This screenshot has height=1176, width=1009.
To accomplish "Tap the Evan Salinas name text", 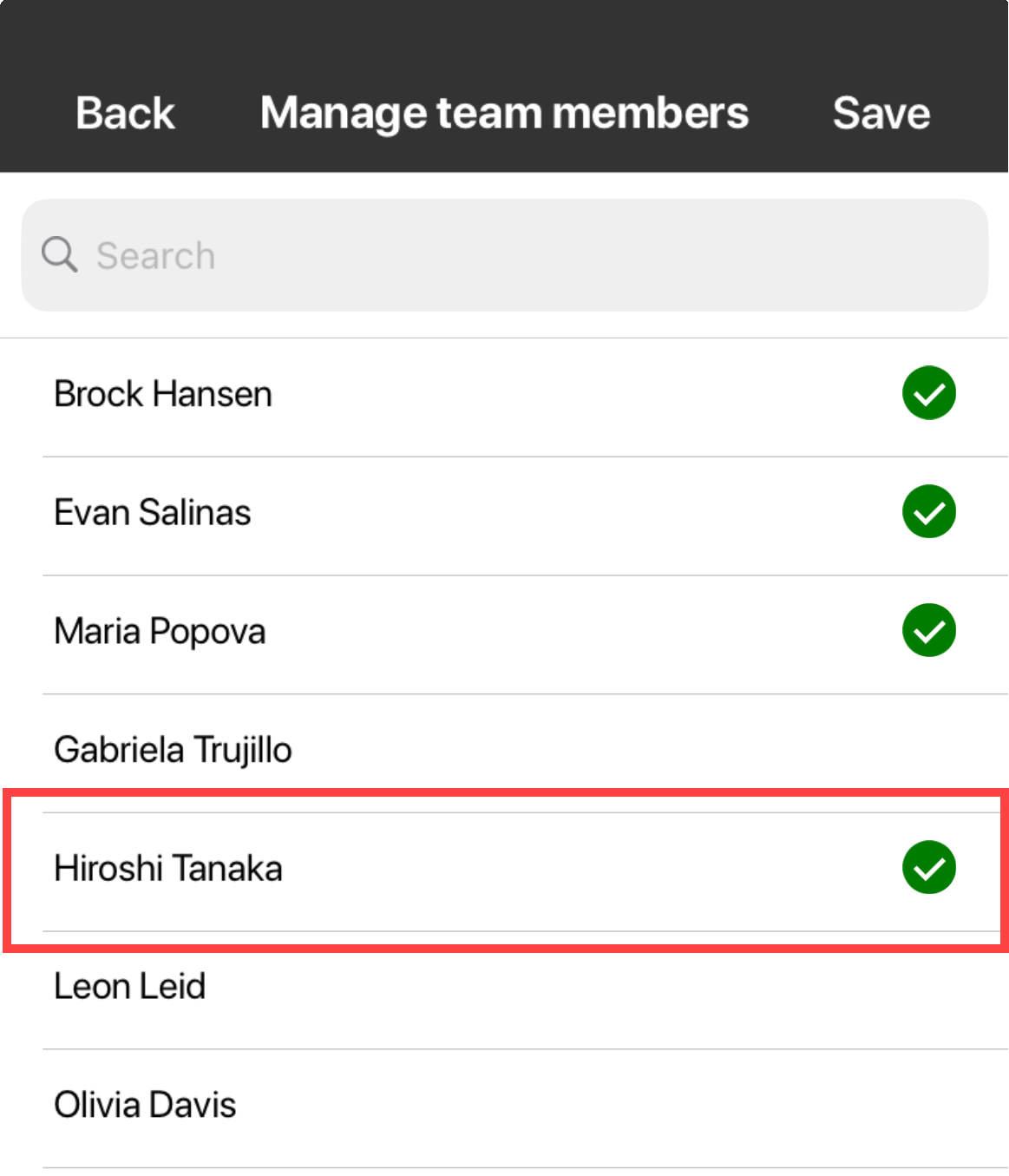I will pos(153,512).
